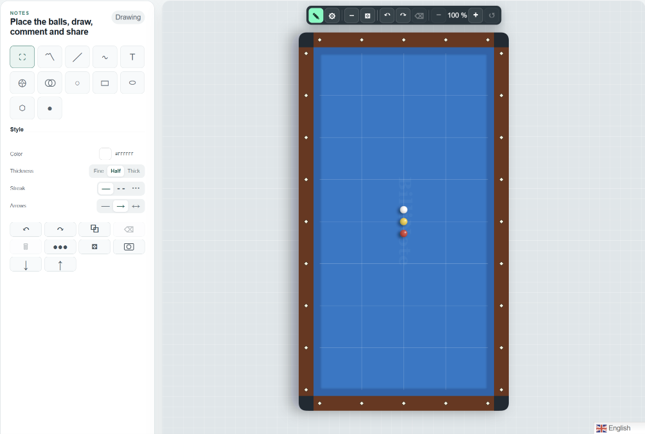Screen dimensions: 645x434
Task: Click the undo arrow in the notes panel
Action: (26, 229)
